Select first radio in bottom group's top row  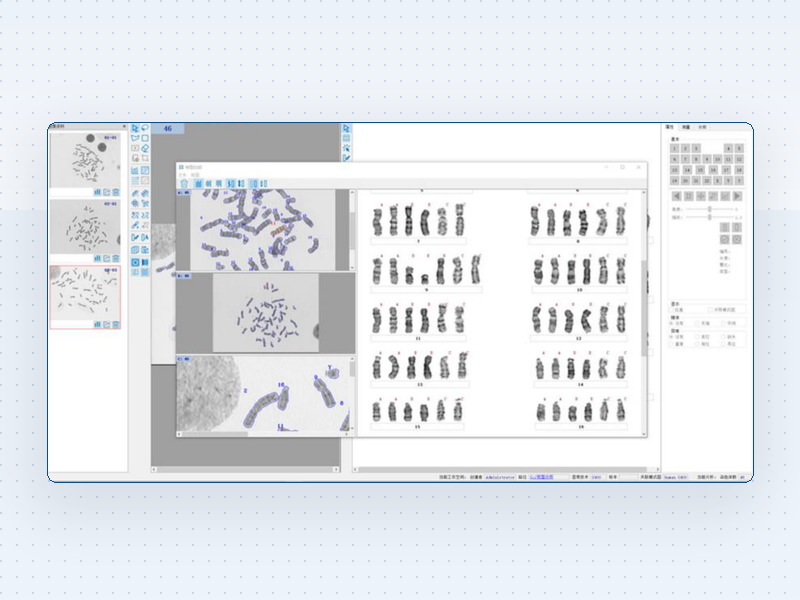tap(671, 337)
